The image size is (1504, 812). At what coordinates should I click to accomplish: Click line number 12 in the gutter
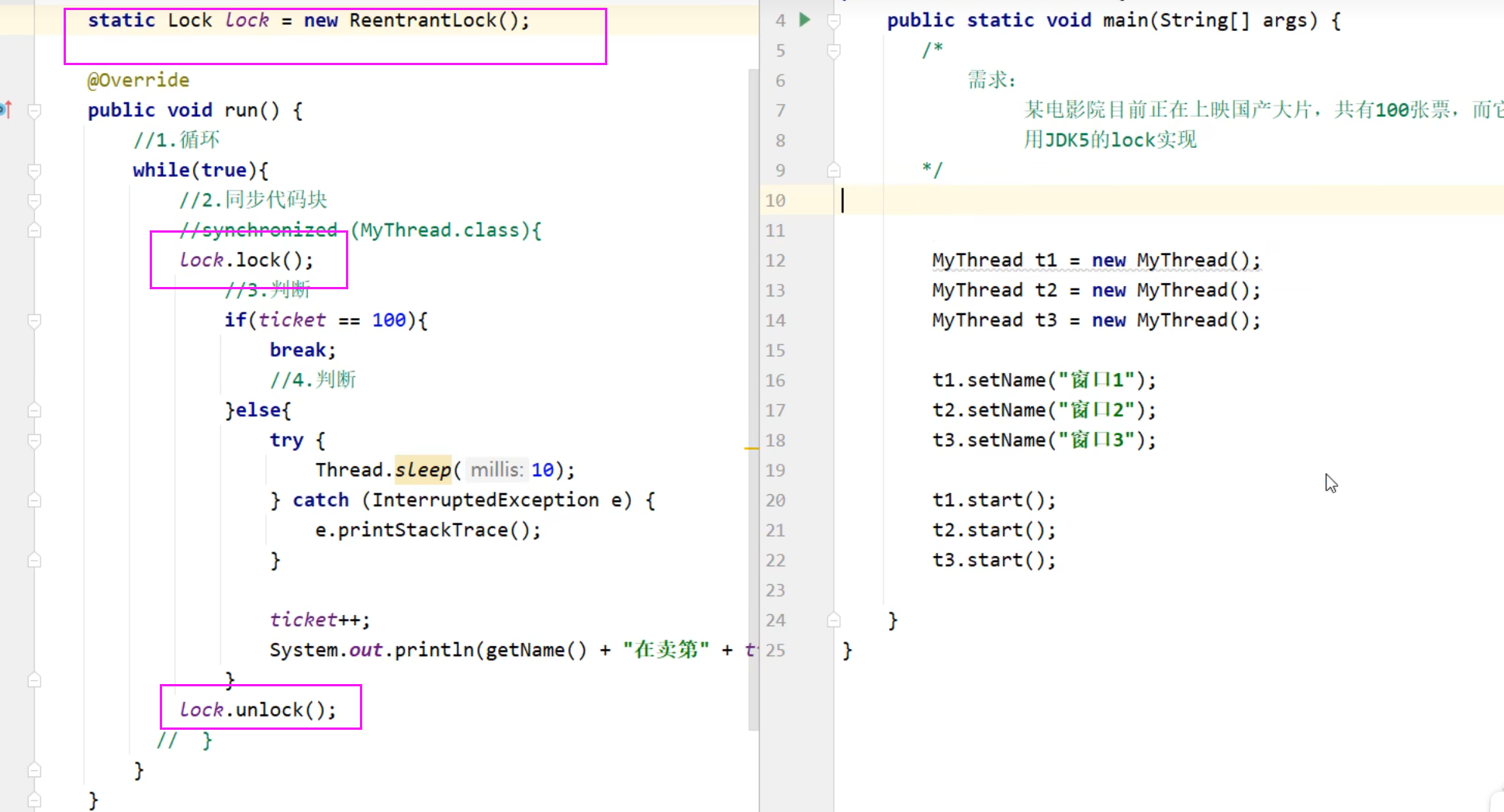[x=776, y=261]
